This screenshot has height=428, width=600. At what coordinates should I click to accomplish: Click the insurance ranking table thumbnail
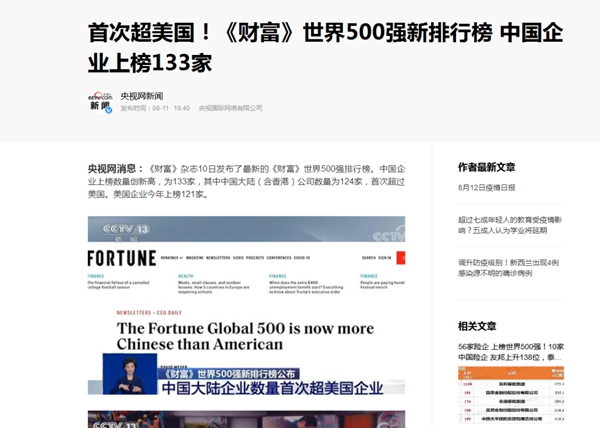[x=511, y=395]
